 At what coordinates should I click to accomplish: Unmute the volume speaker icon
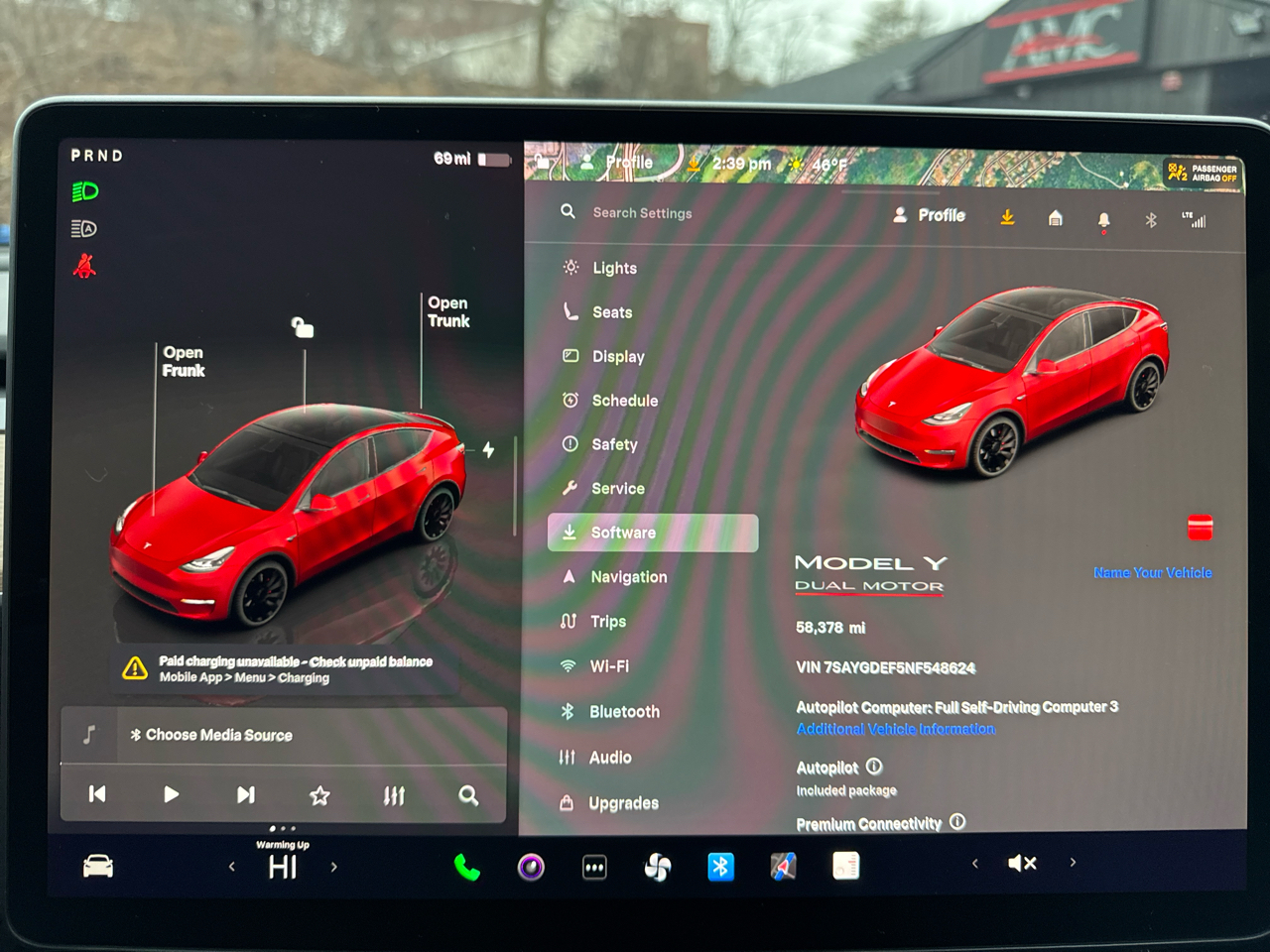tap(1022, 863)
